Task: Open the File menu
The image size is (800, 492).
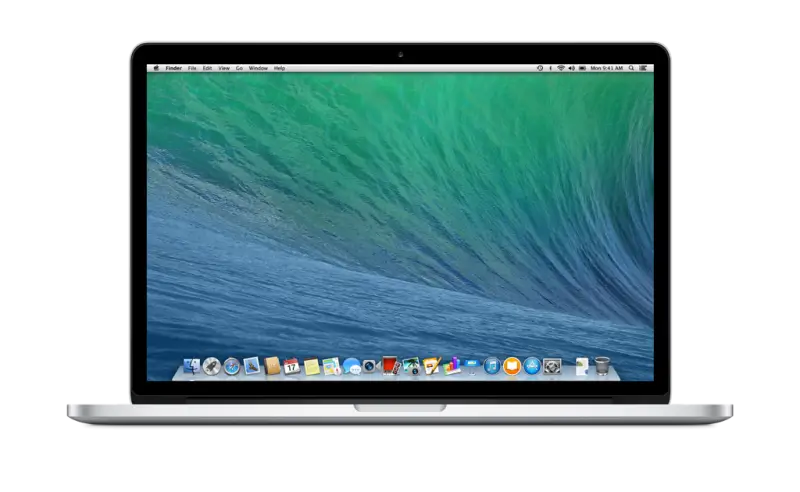Action: click(x=192, y=68)
